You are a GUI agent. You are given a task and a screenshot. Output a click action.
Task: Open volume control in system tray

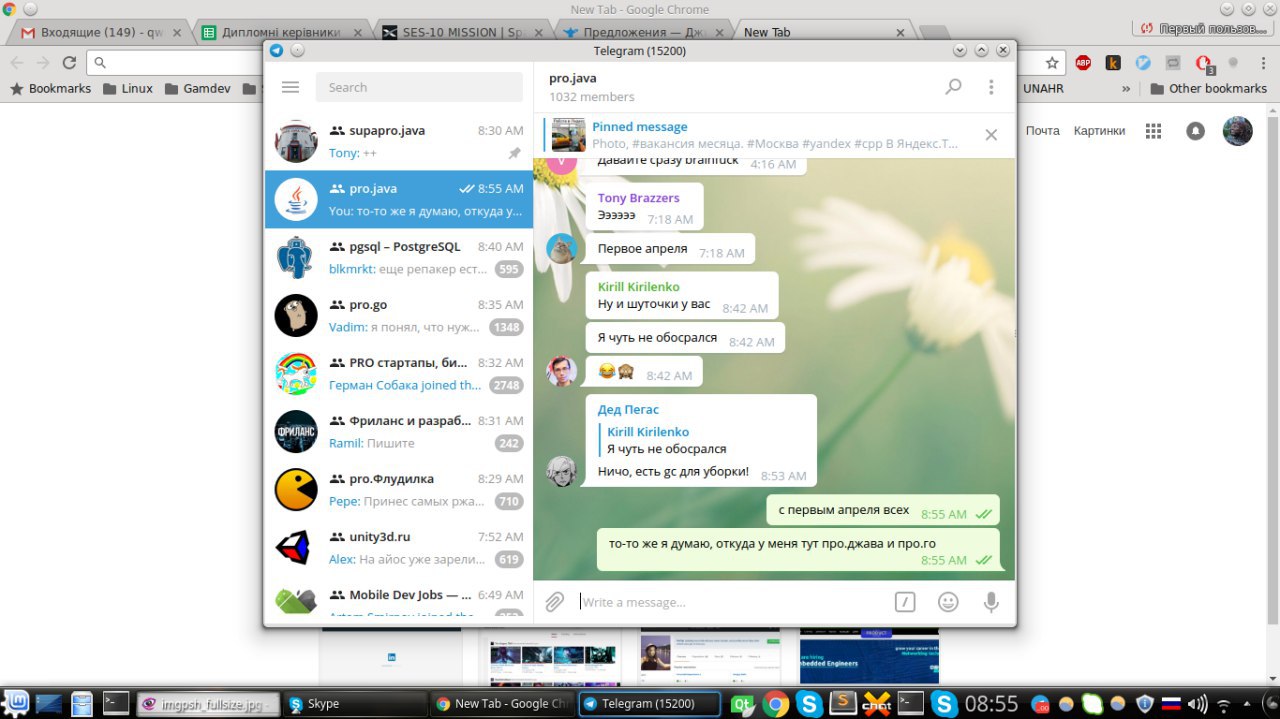(1196, 704)
